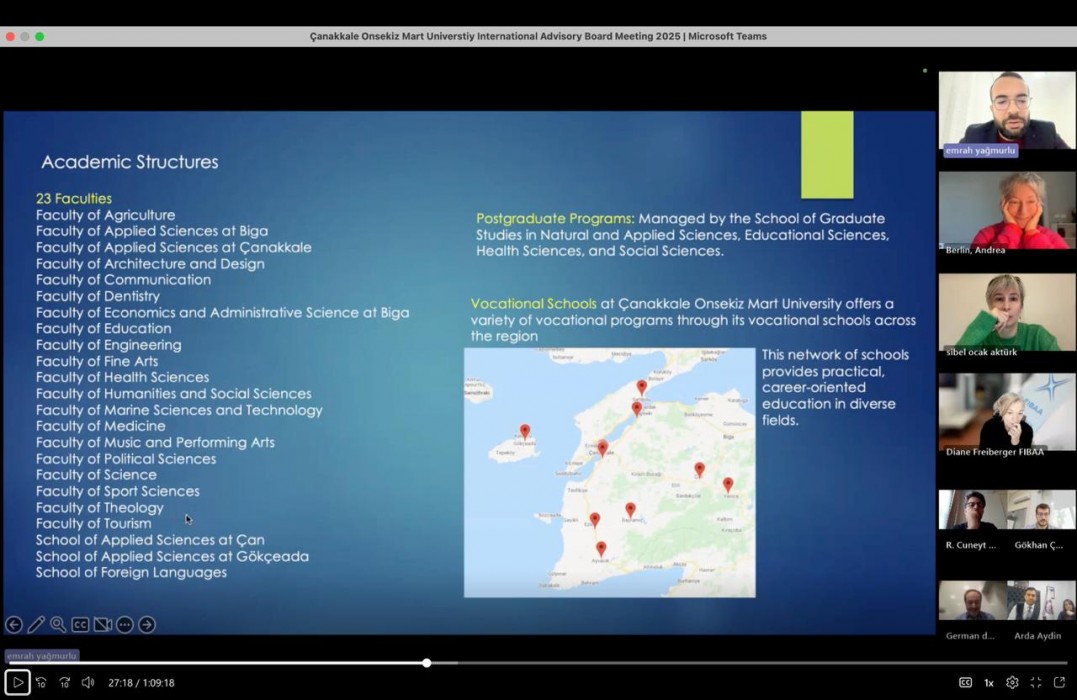Click the slide camera off icon
This screenshot has height=700, width=1077.
coord(102,625)
